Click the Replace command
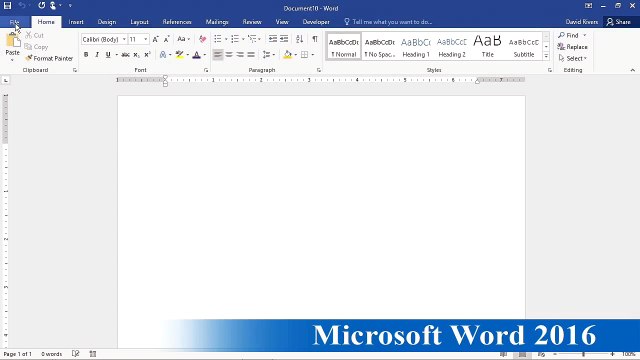Viewport: 640px width, 360px height. click(573, 47)
